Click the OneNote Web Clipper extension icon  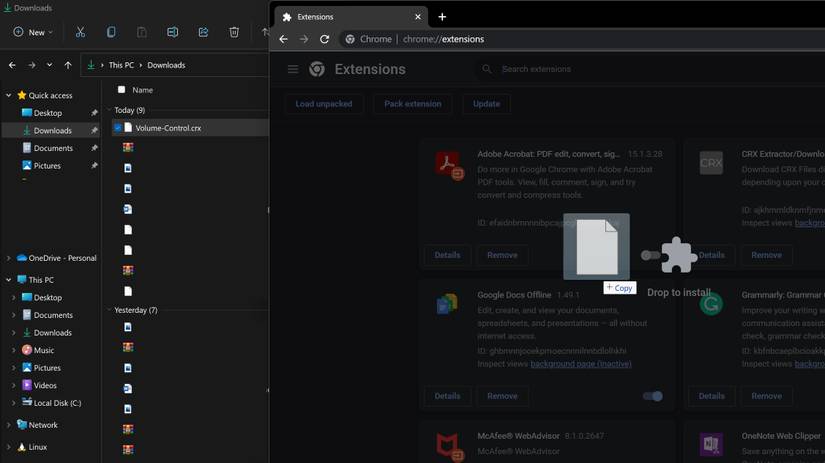coord(711,445)
